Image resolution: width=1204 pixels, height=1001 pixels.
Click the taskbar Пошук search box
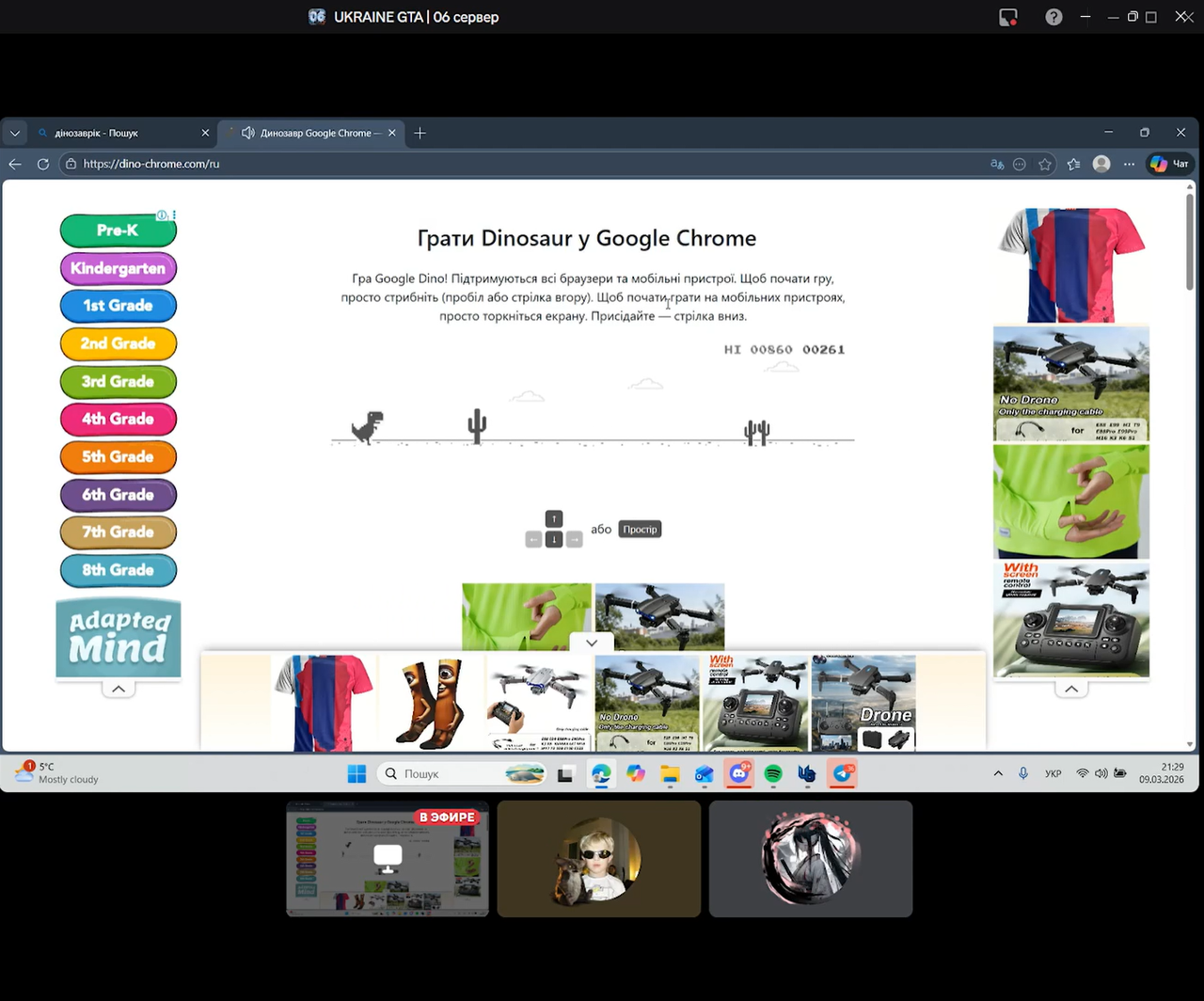coord(463,774)
